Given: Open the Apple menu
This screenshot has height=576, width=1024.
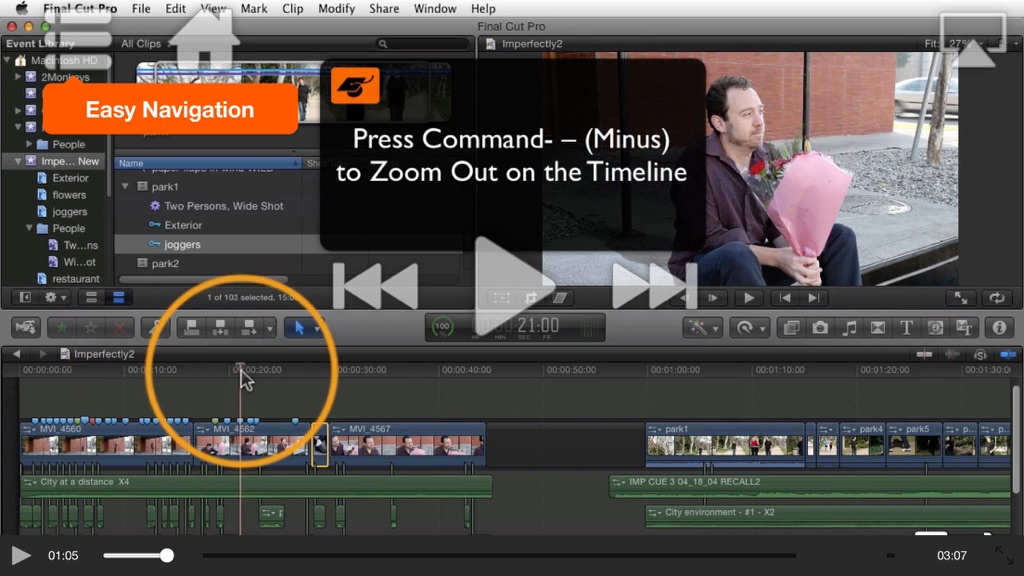Looking at the screenshot, I should (22, 8).
